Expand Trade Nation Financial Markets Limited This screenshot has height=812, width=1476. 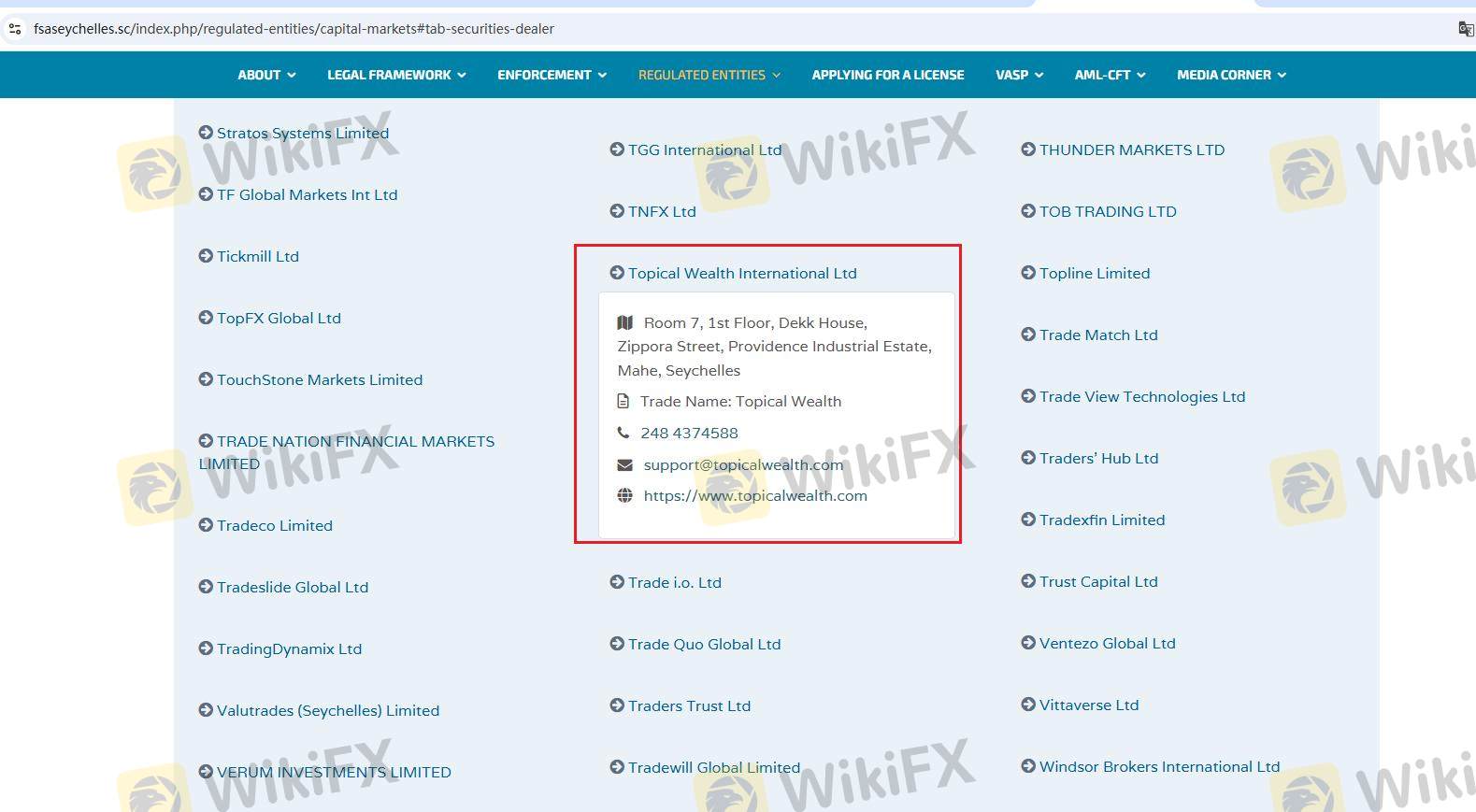pos(355,442)
